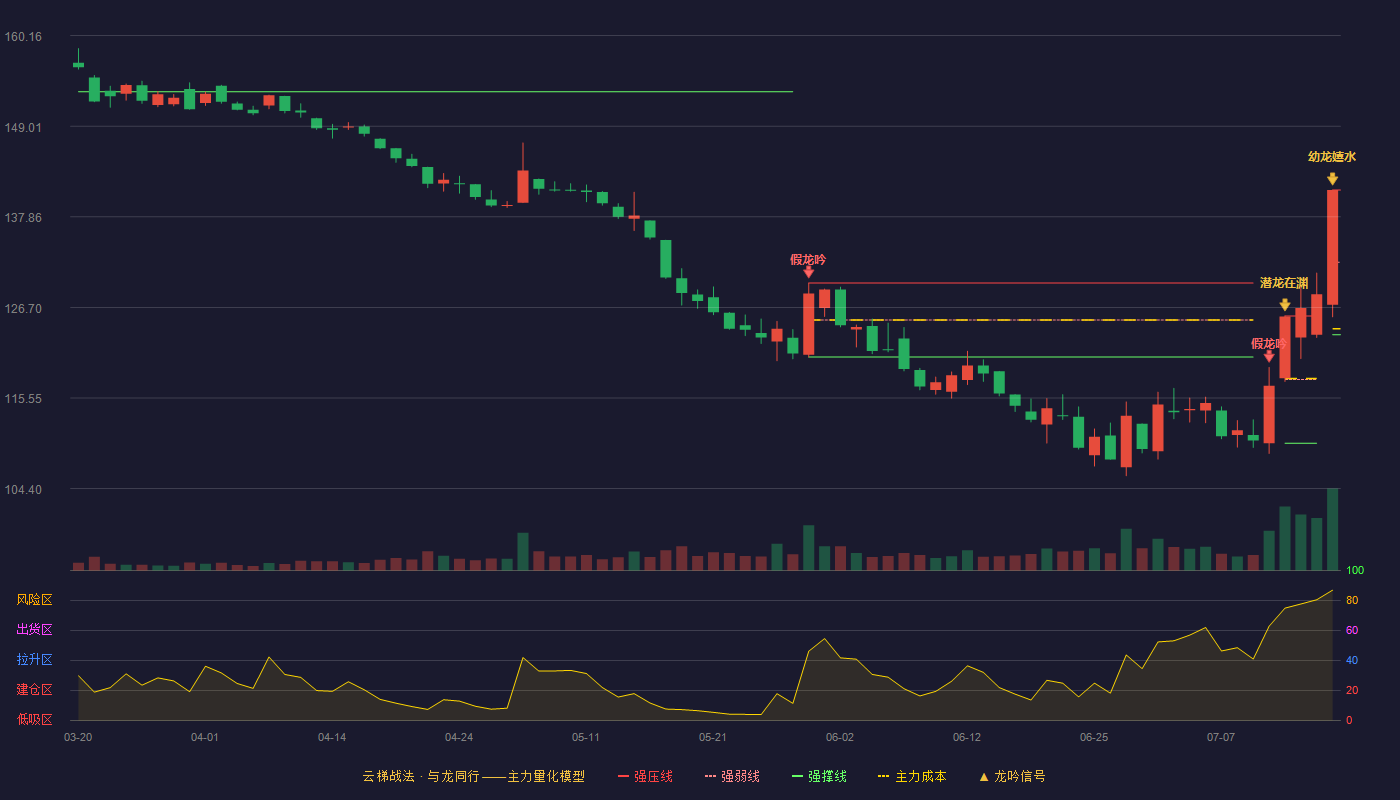
Task: Click the 126.70 price axis label
Action: point(23,308)
